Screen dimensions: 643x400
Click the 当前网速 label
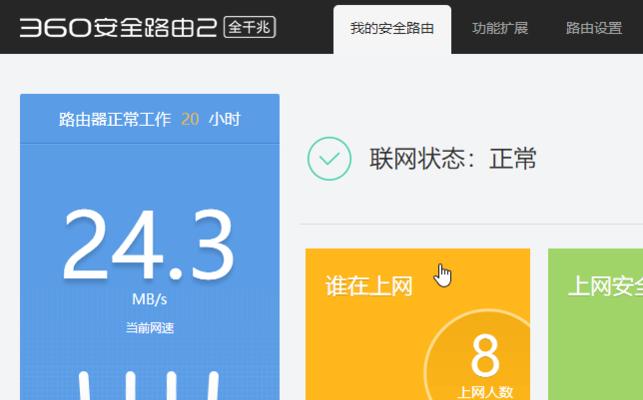pyautogui.click(x=150, y=328)
